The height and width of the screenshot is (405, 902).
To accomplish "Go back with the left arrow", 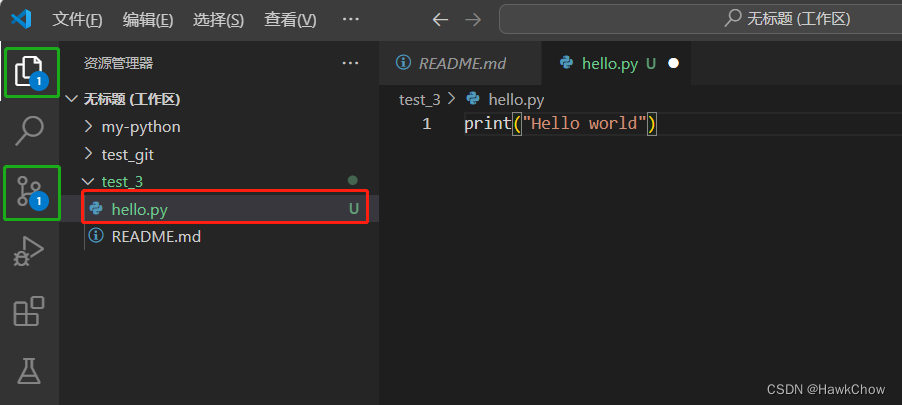I will [440, 19].
